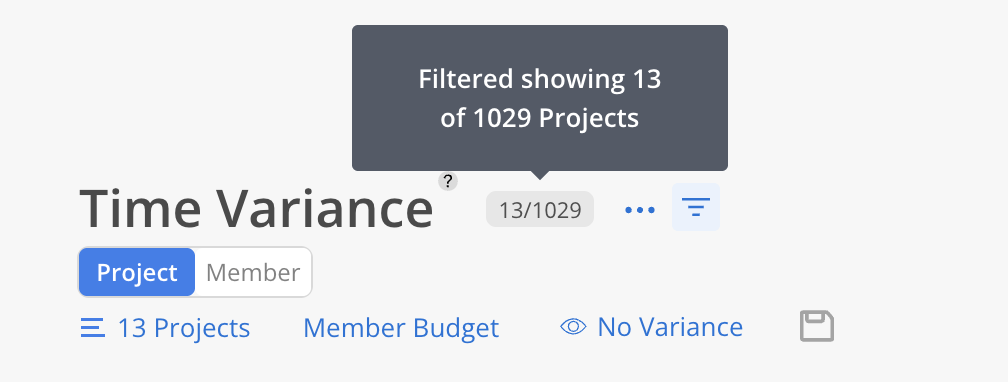Click the 'Filtered showing 13' tooltip line
The width and height of the screenshot is (1008, 382).
click(x=540, y=79)
